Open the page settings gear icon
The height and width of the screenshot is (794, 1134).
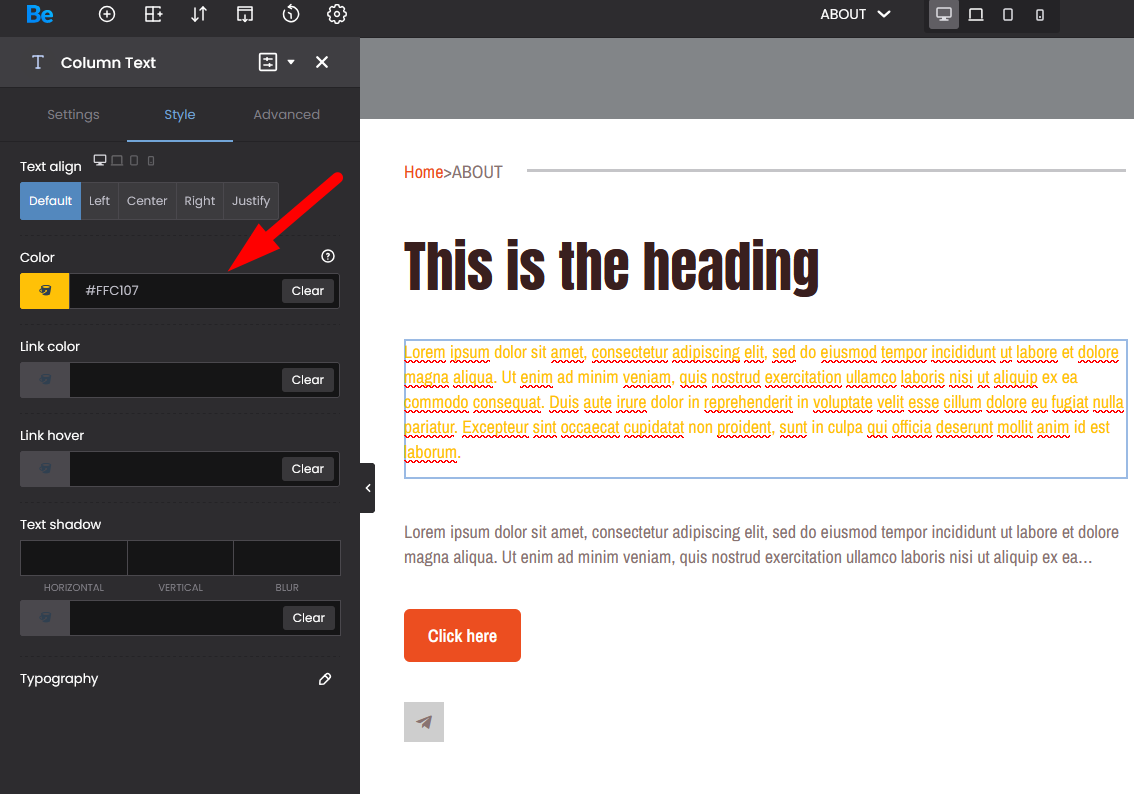[337, 14]
